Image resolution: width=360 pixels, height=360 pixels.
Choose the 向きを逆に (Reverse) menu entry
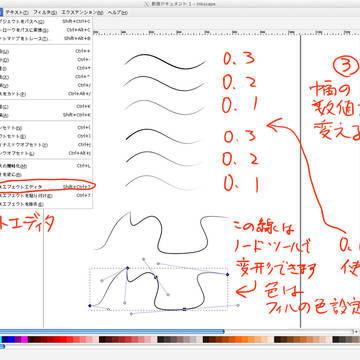(46, 174)
